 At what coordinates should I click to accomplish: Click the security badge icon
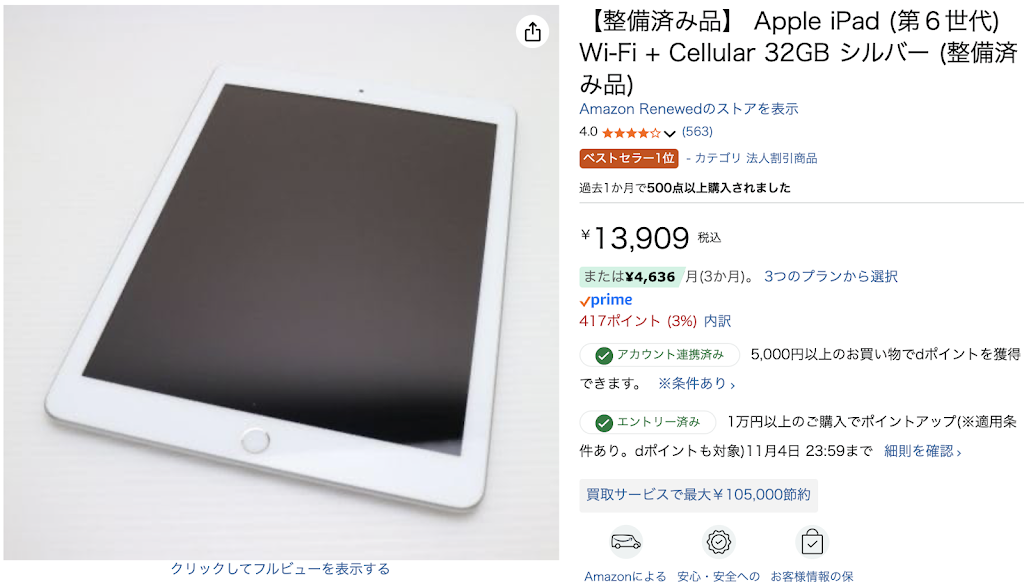point(718,542)
